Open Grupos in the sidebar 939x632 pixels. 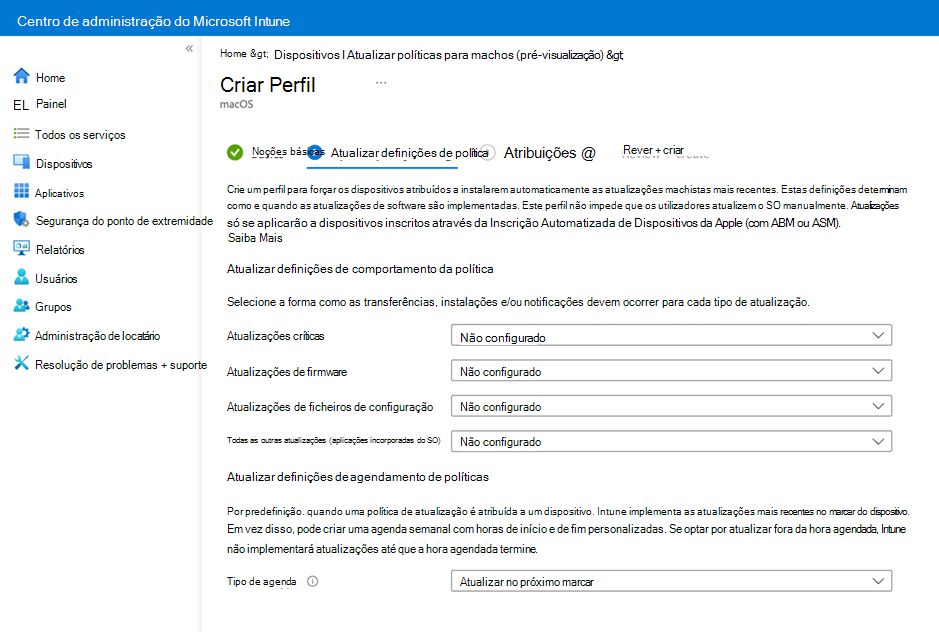pos(53,307)
